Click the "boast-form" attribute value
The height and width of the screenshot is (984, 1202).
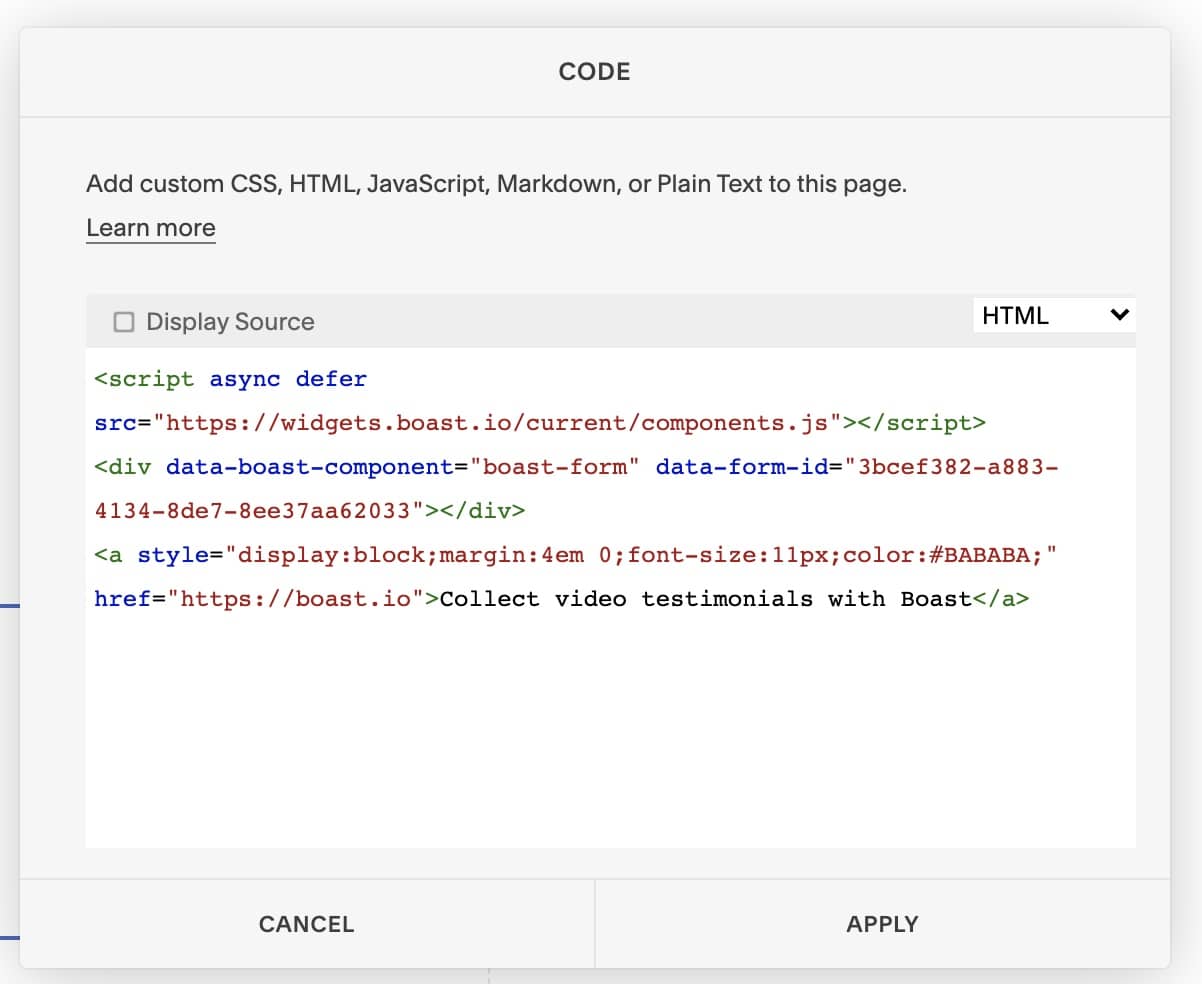555,467
